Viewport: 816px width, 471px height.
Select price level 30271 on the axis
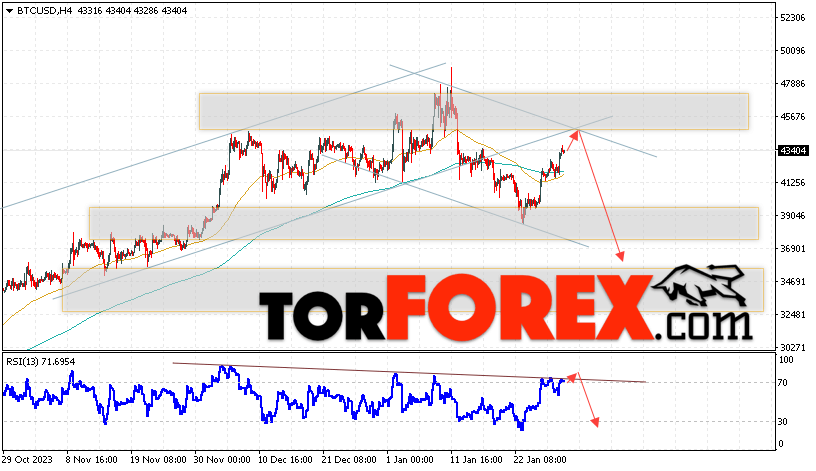793,347
